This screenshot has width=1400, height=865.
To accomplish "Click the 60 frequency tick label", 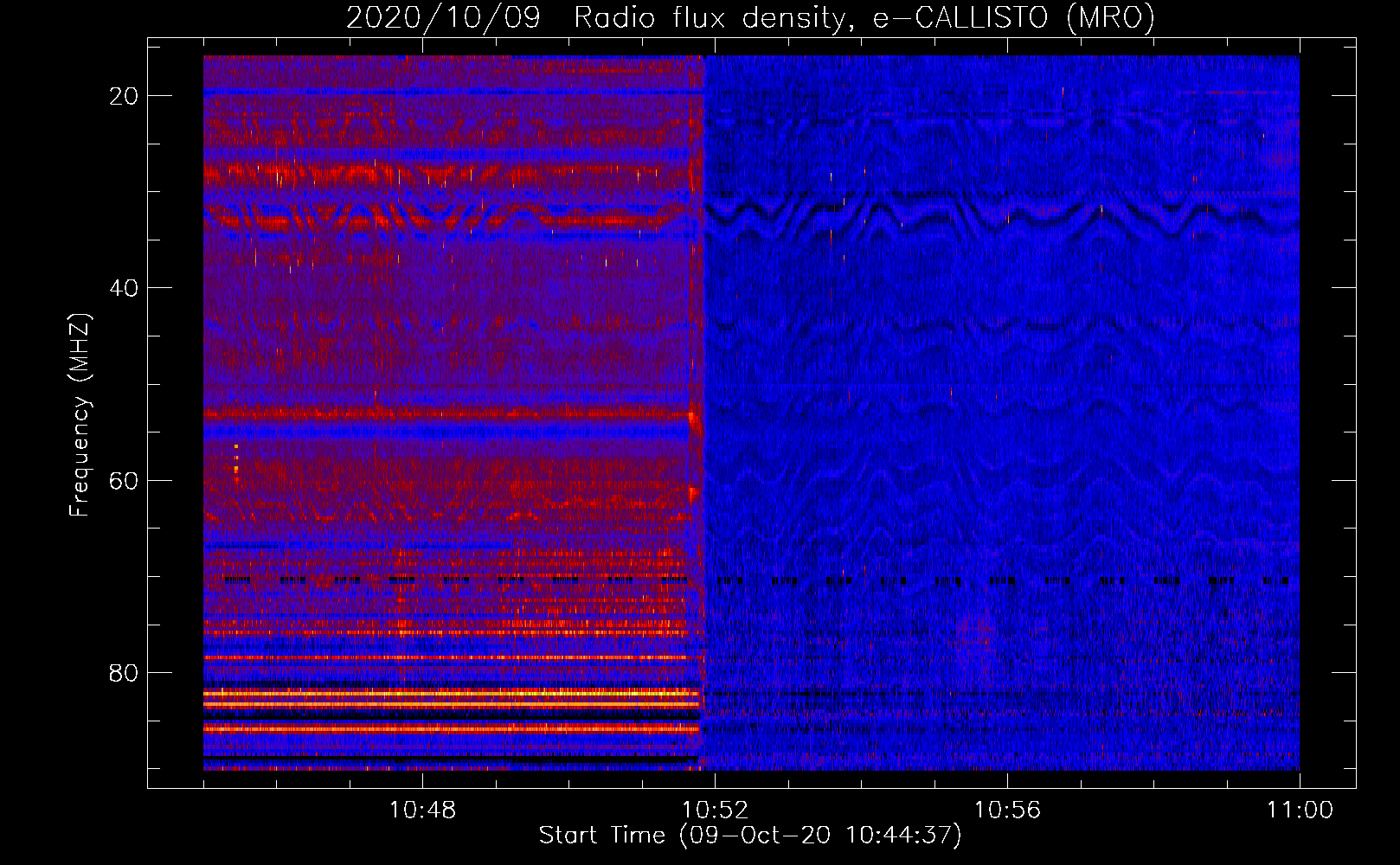I will coord(124,480).
